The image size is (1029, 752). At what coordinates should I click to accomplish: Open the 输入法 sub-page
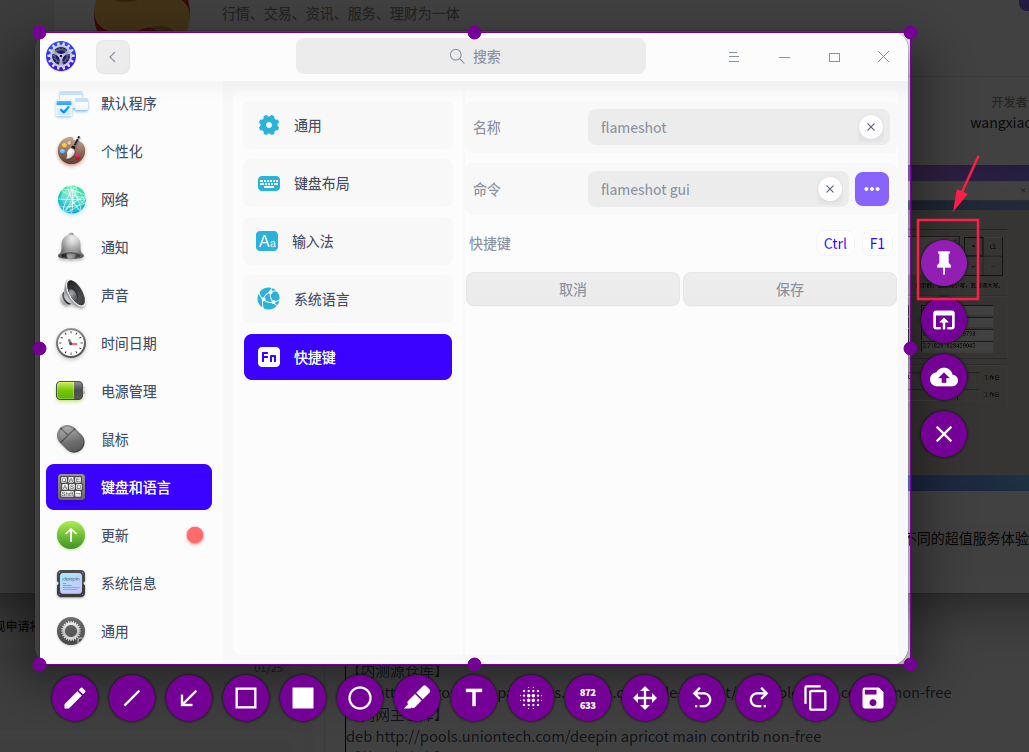click(348, 241)
